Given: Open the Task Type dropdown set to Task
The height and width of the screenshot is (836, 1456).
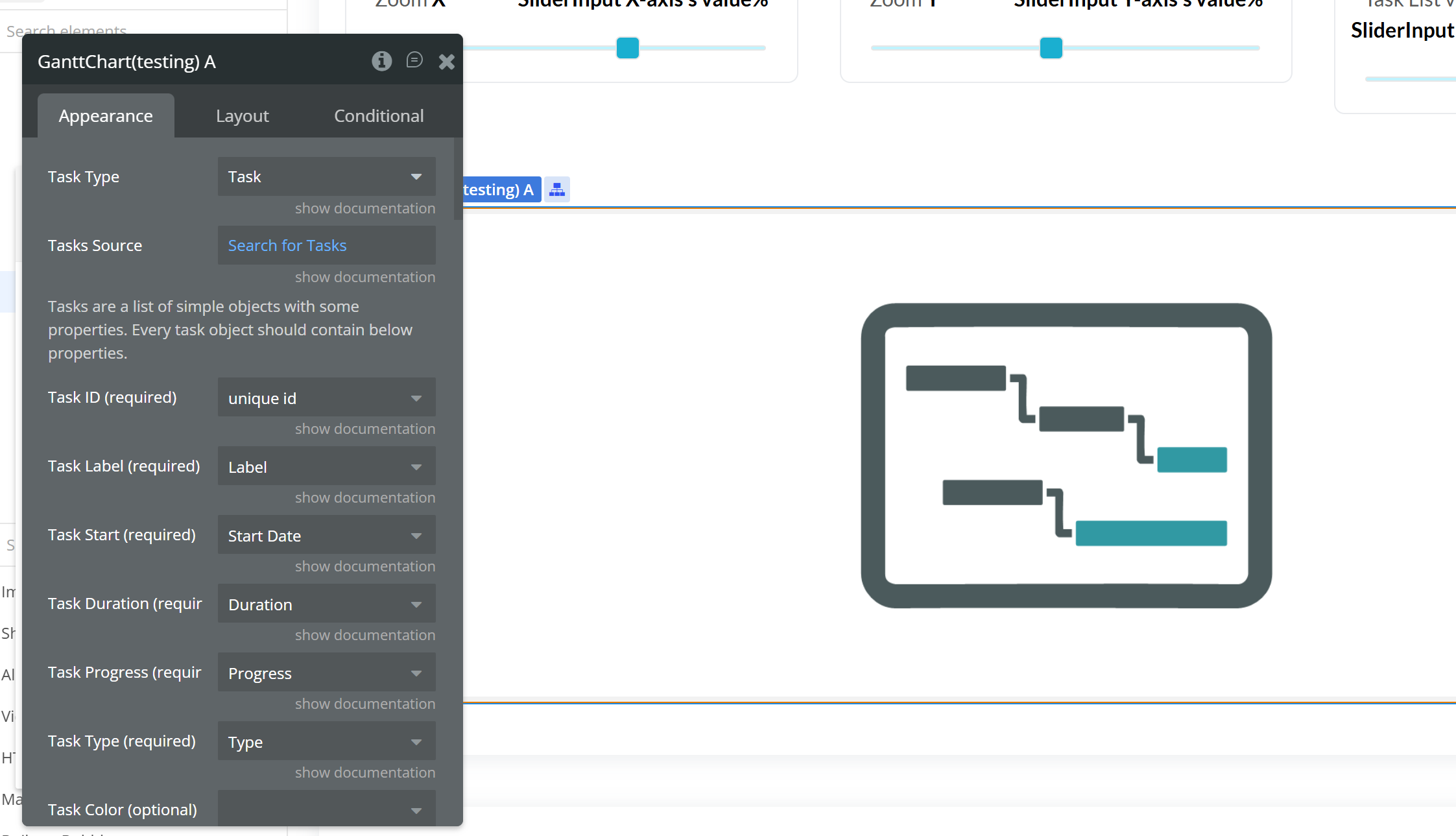Looking at the screenshot, I should coord(326,176).
